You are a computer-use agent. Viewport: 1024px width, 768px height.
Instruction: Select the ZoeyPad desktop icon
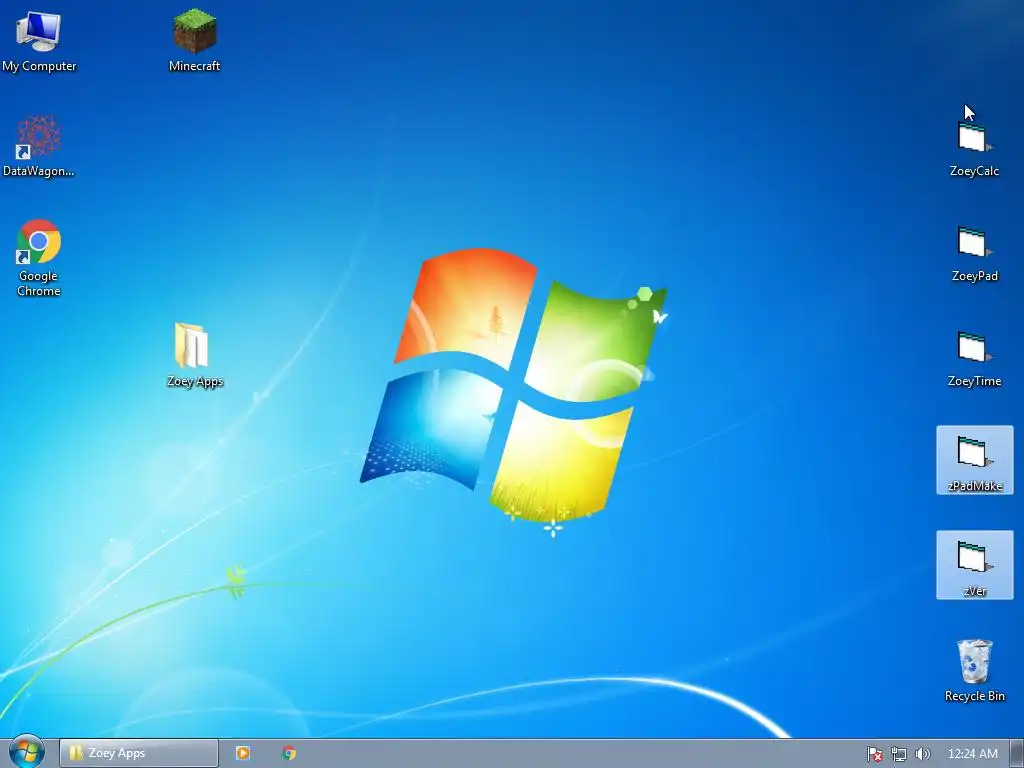pos(974,255)
